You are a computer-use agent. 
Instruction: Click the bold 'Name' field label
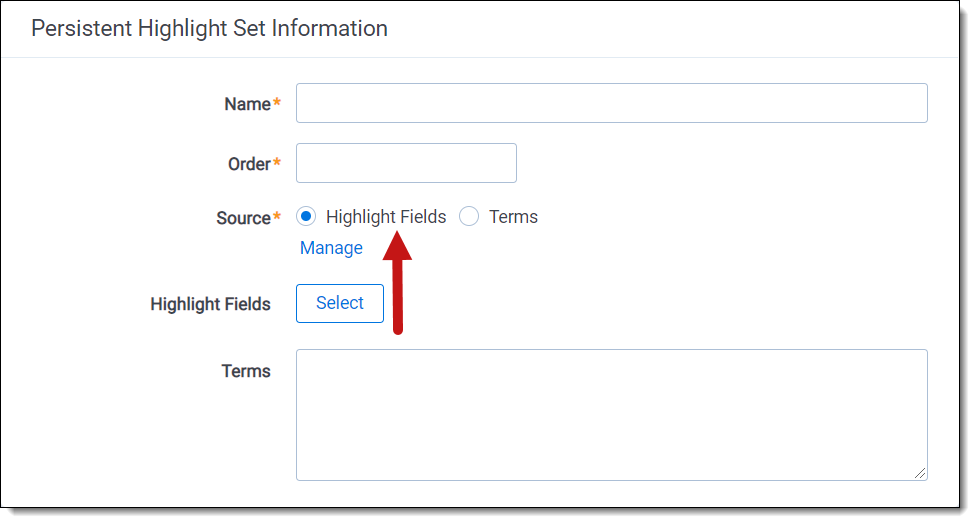point(247,104)
